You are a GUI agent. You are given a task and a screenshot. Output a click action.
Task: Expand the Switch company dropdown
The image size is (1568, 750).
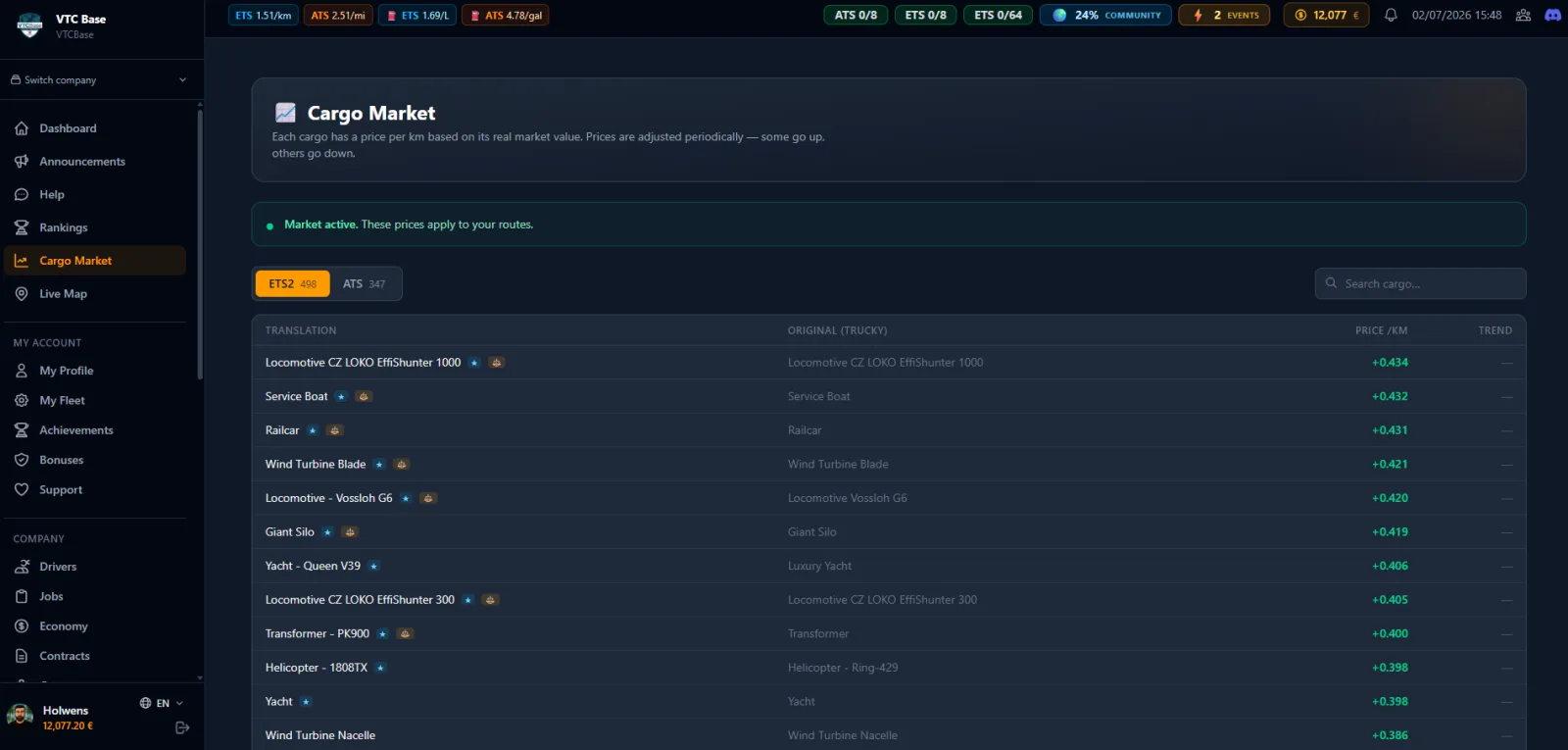click(99, 80)
